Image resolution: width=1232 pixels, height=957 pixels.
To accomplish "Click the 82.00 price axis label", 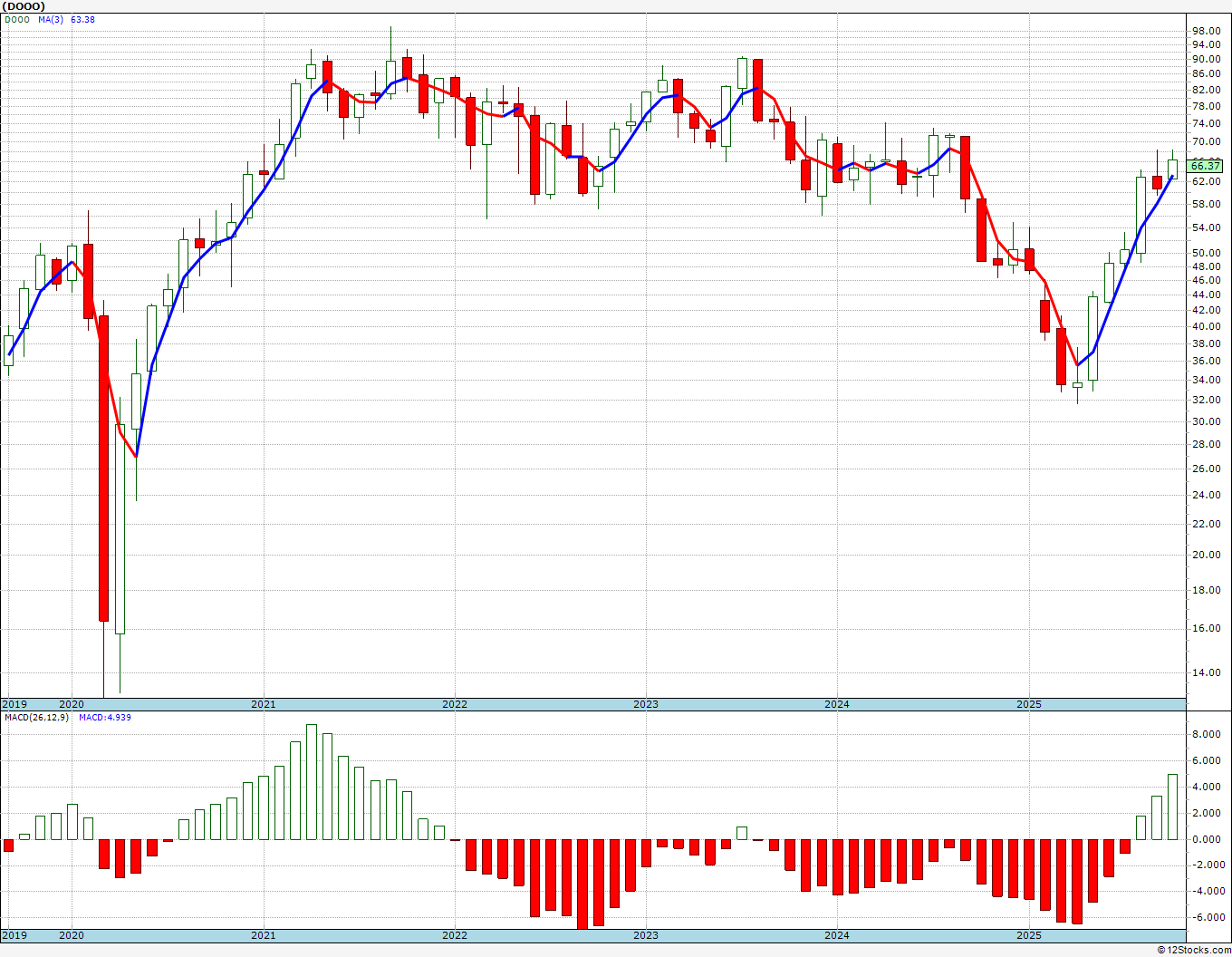I will tap(1206, 91).
